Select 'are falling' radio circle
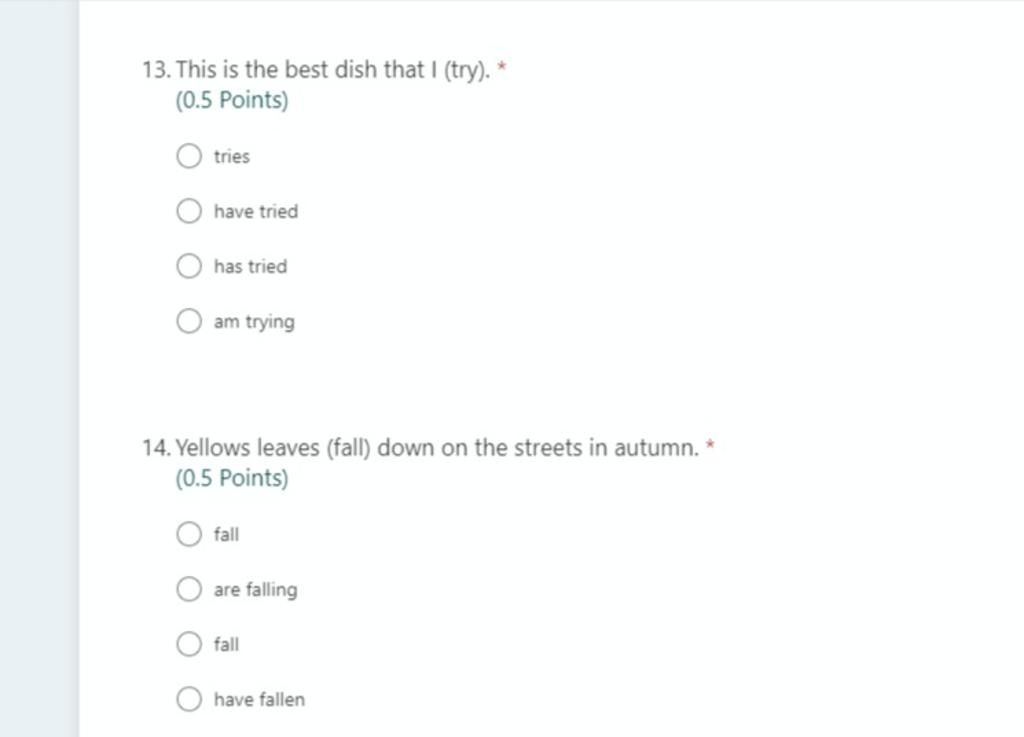Image resolution: width=1024 pixels, height=737 pixels. click(x=189, y=589)
